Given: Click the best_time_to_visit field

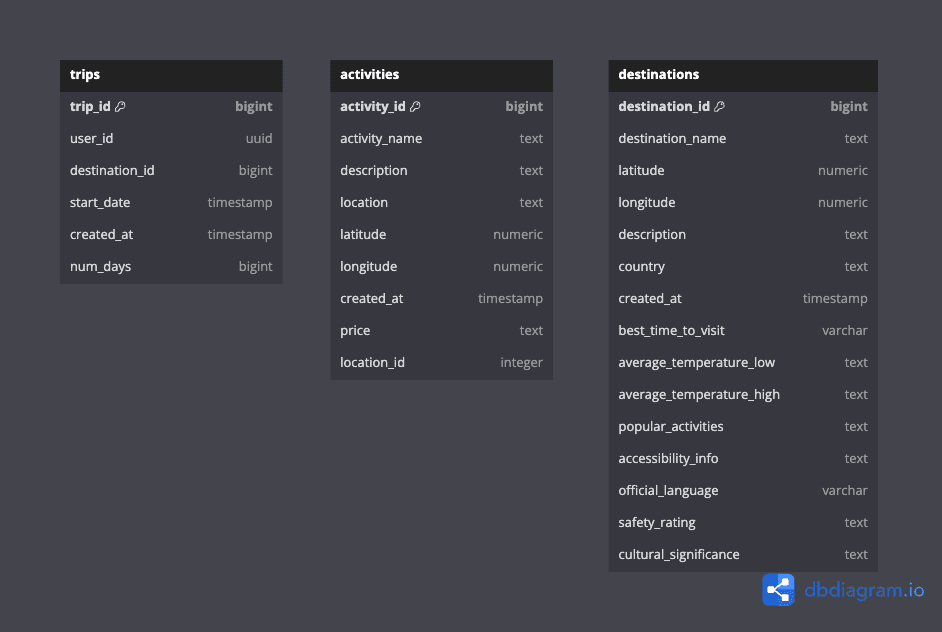Looking at the screenshot, I should [x=743, y=330].
